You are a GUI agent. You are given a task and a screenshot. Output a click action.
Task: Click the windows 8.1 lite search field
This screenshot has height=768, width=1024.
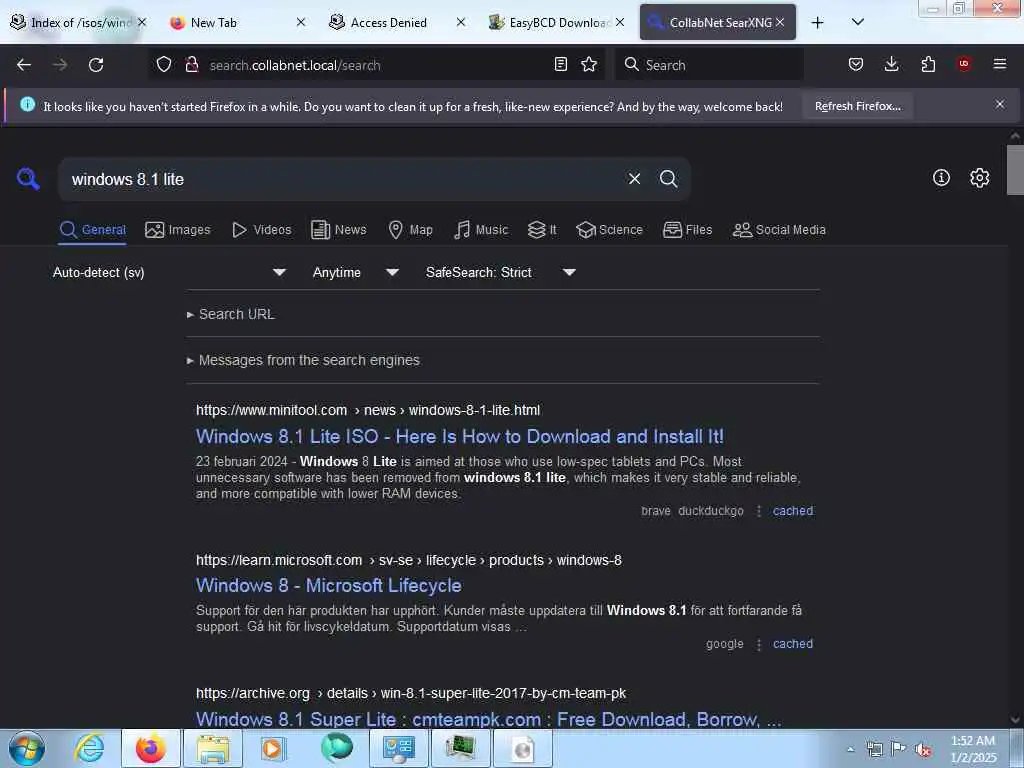(340, 179)
